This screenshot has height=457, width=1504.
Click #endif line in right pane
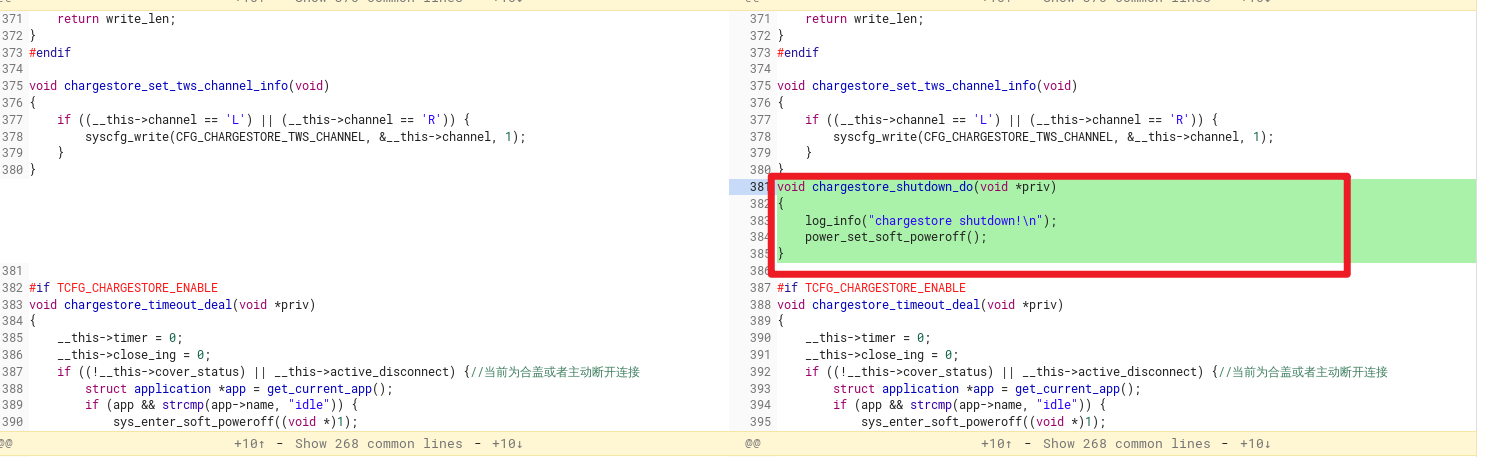pyautogui.click(x=798, y=53)
